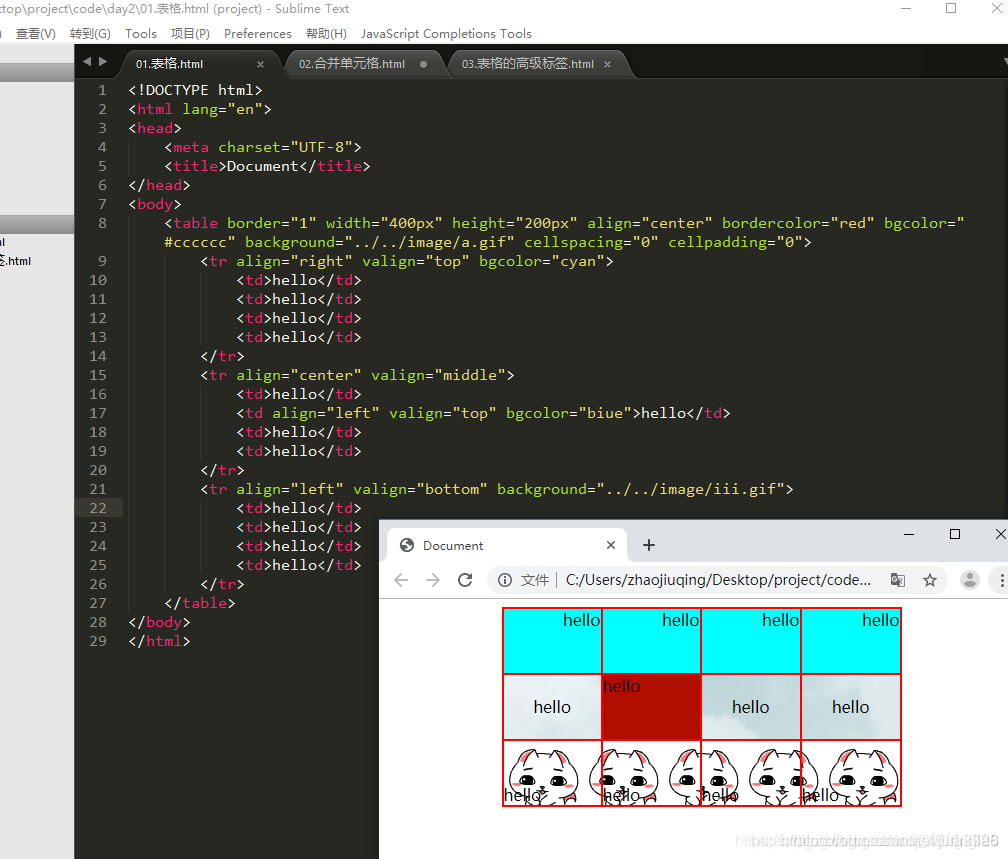The width and height of the screenshot is (1008, 859).
Task: Close the 03.表格的高级标签.html tab
Action: click(x=608, y=64)
